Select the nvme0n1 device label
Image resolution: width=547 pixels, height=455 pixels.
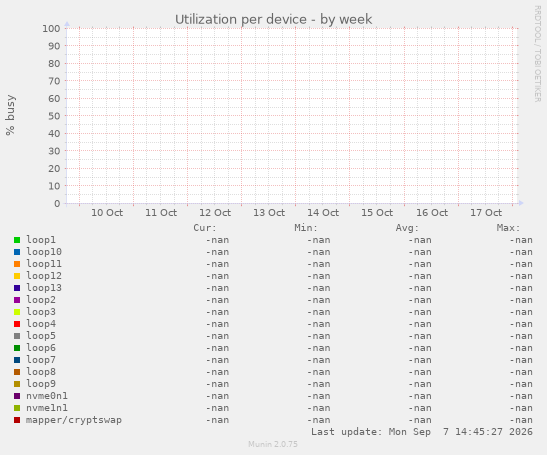point(47,396)
